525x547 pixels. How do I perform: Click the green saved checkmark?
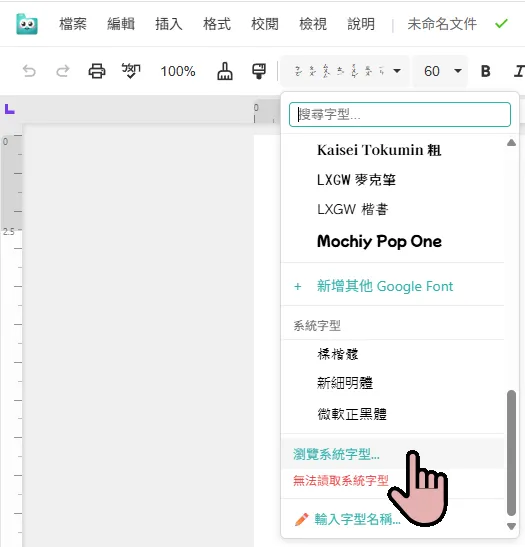pos(501,24)
